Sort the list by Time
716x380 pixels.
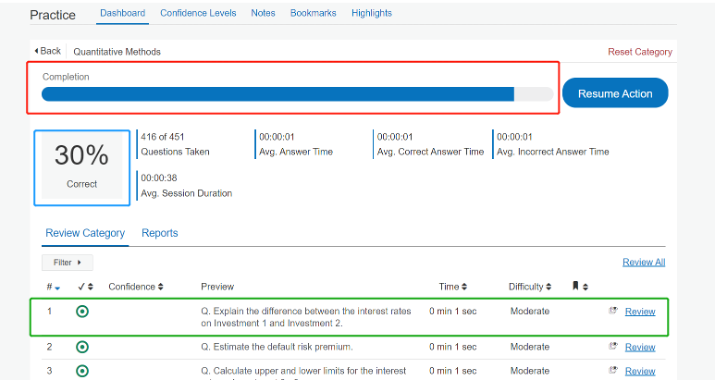tap(453, 287)
